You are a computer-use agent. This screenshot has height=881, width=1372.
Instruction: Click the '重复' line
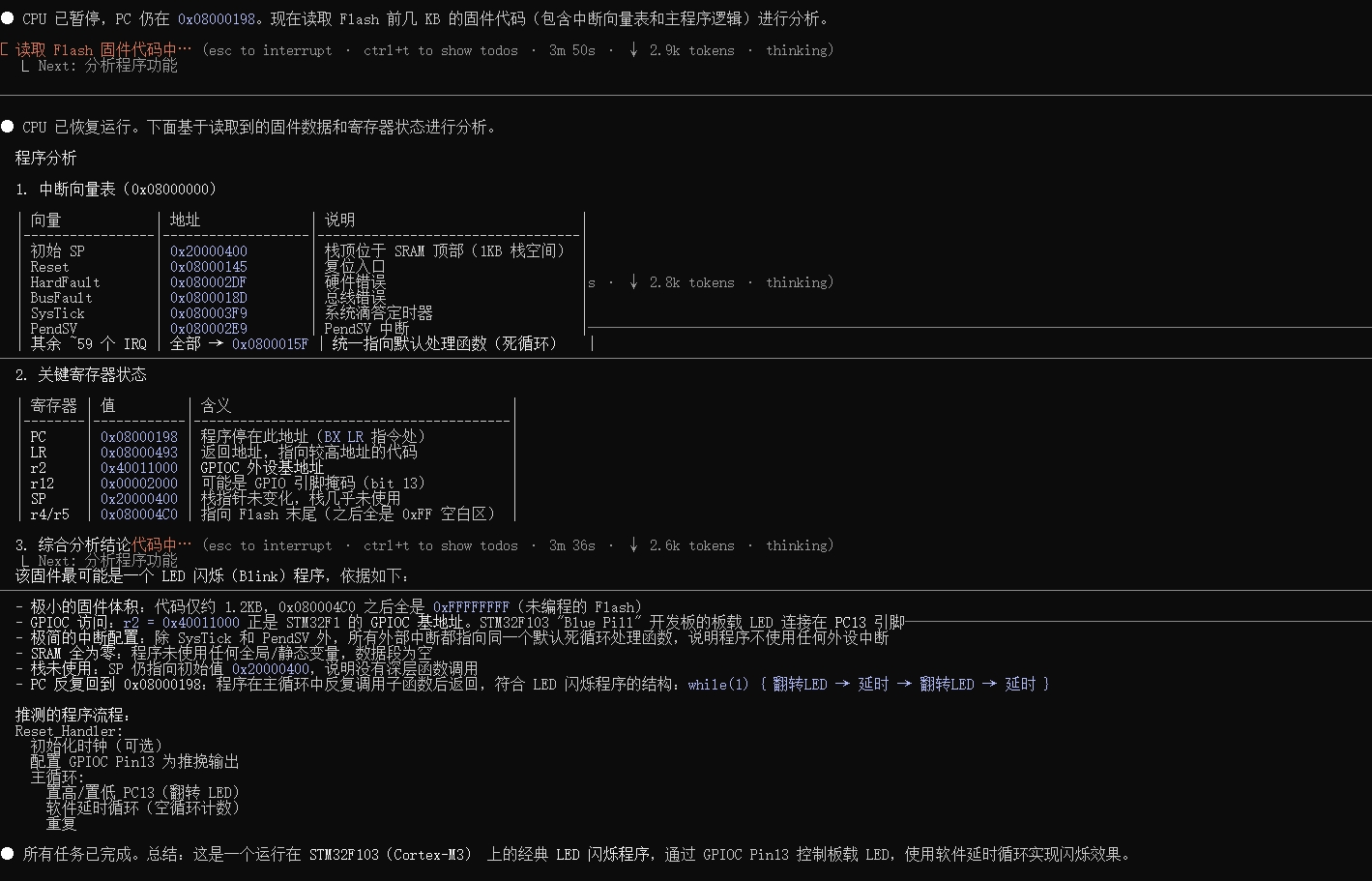click(61, 823)
